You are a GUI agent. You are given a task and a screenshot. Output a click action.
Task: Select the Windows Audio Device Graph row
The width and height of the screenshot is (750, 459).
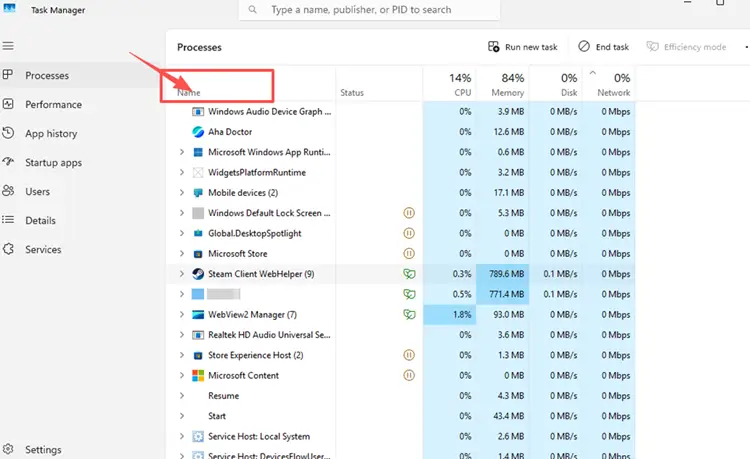[400, 111]
